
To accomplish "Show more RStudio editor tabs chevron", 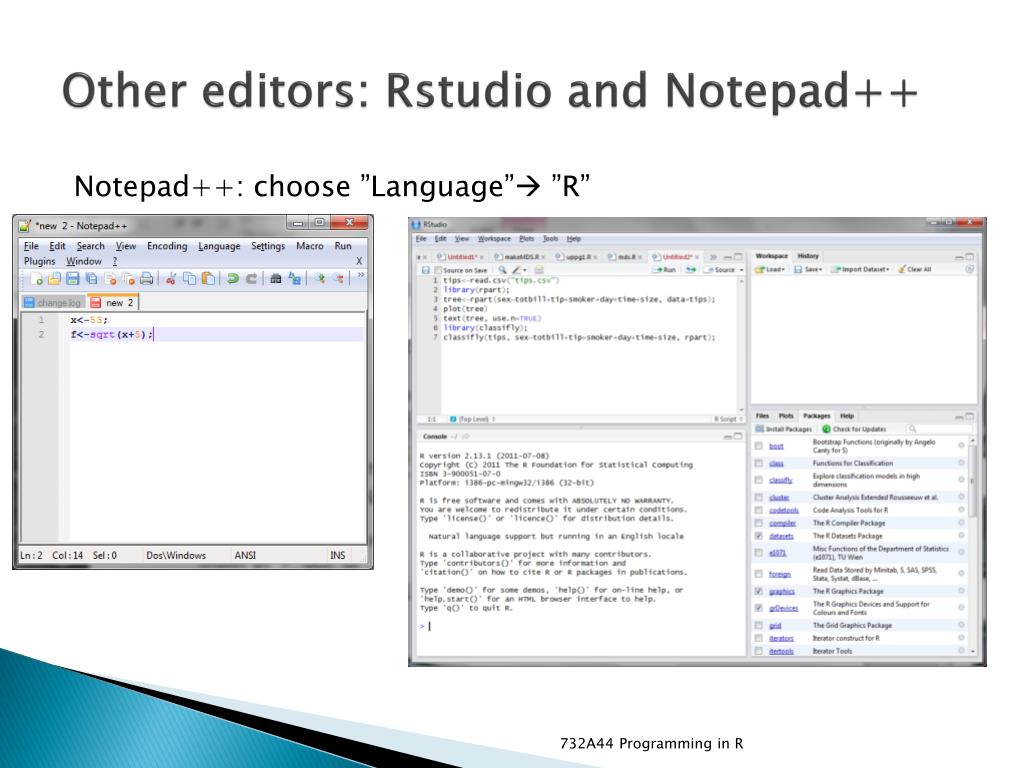I will [713, 257].
